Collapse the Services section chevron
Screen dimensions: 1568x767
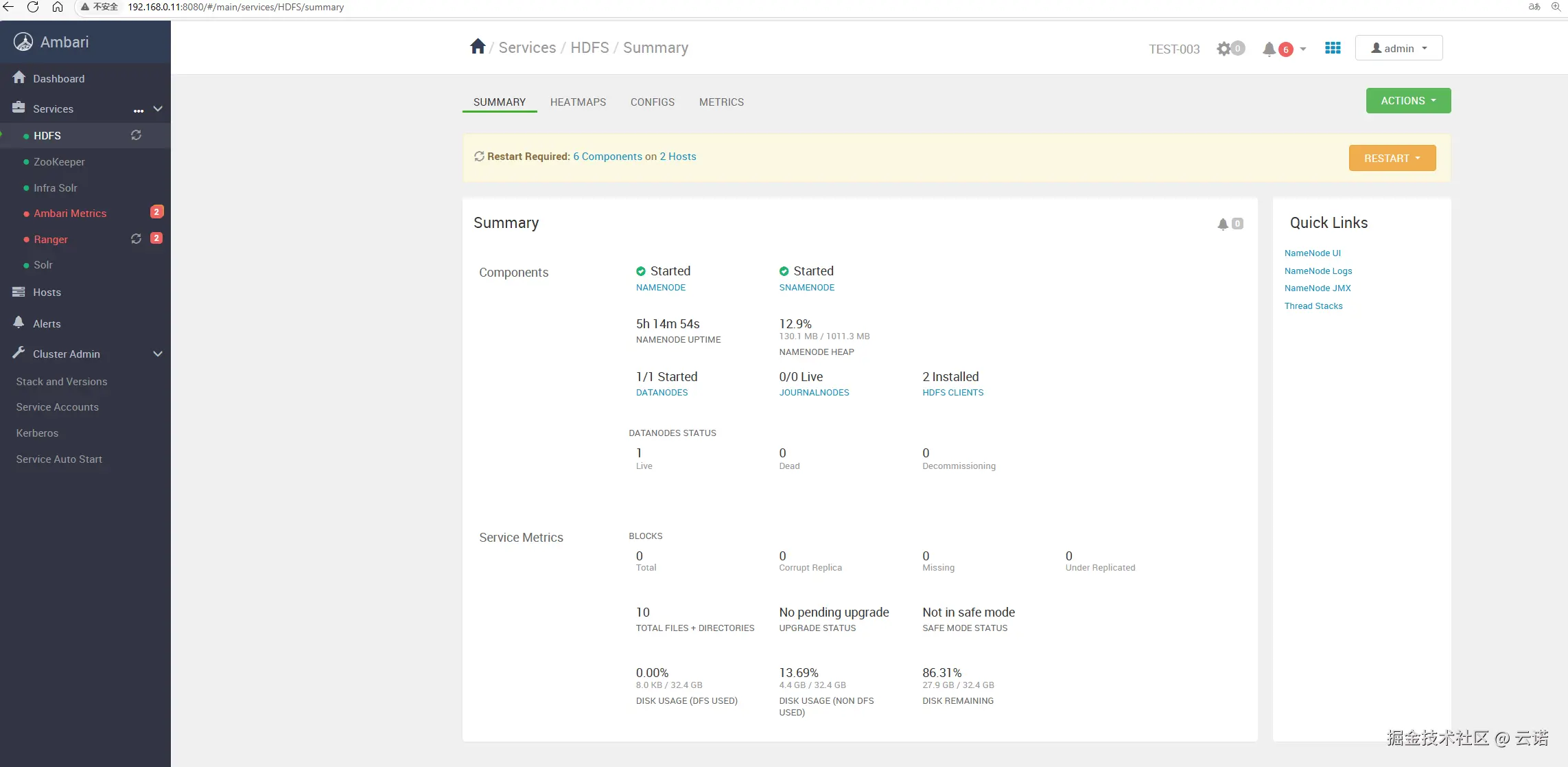158,109
